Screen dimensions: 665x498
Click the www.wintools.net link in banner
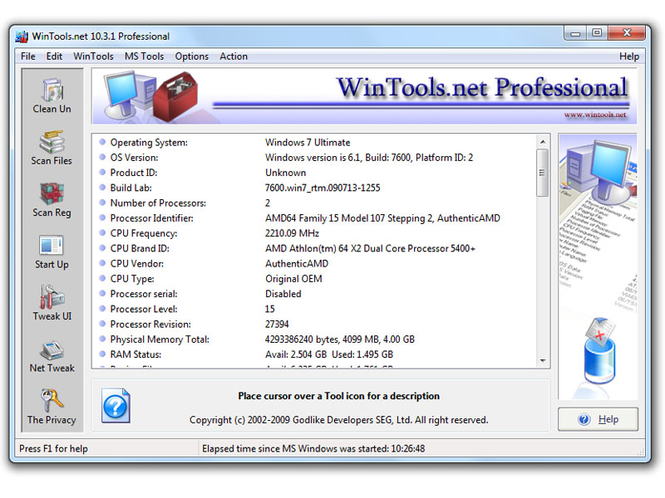tap(595, 115)
